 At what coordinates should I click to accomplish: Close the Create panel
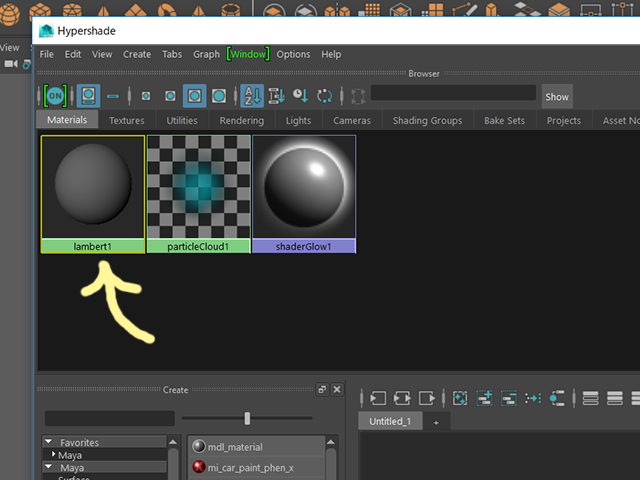tap(337, 389)
